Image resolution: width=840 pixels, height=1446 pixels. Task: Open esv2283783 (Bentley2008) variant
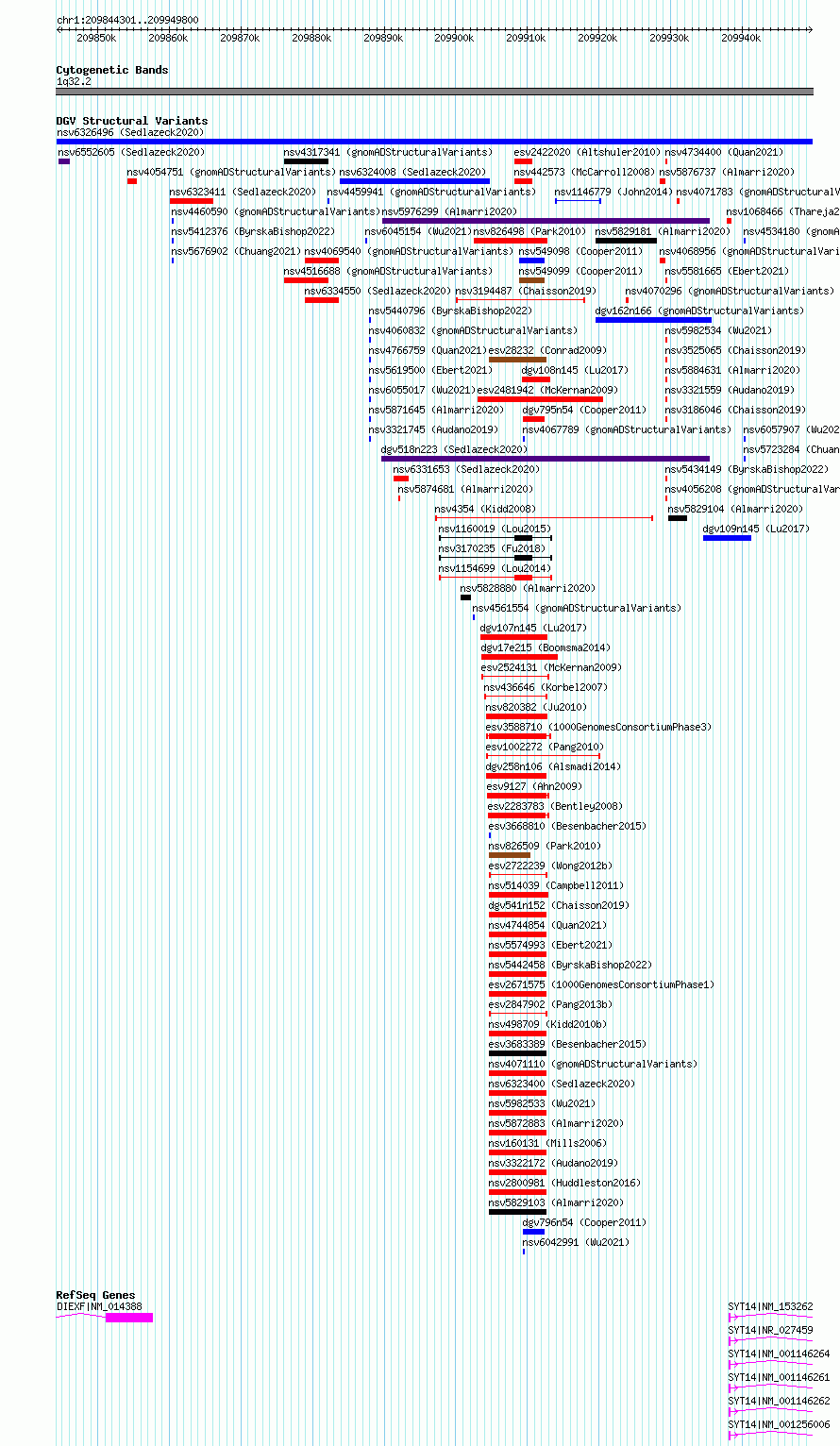555,806
